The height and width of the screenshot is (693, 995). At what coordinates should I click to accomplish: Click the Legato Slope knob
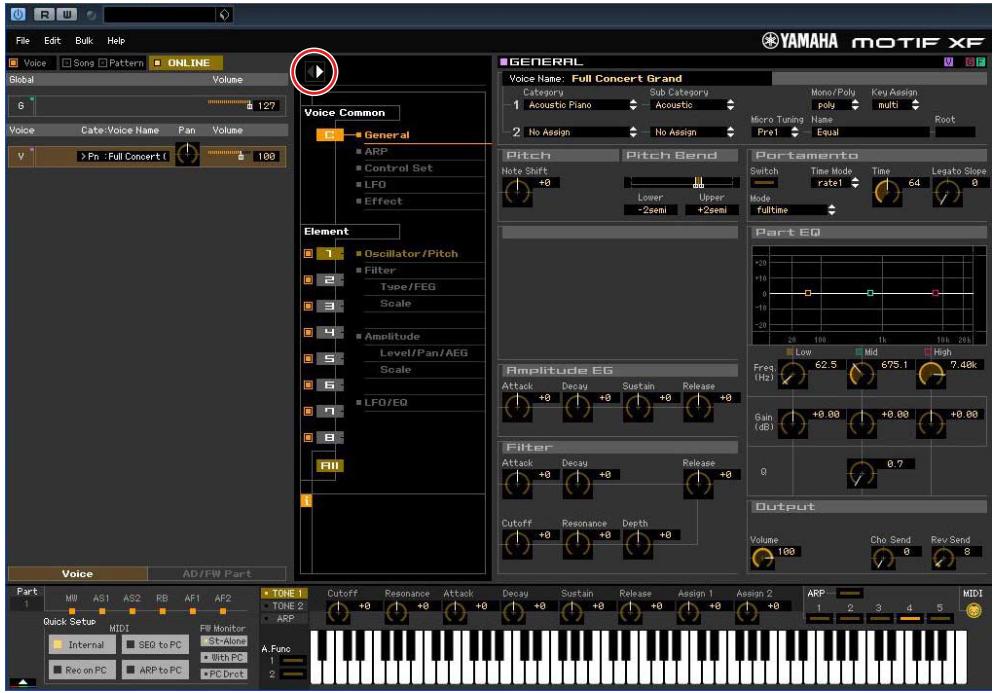click(x=946, y=192)
